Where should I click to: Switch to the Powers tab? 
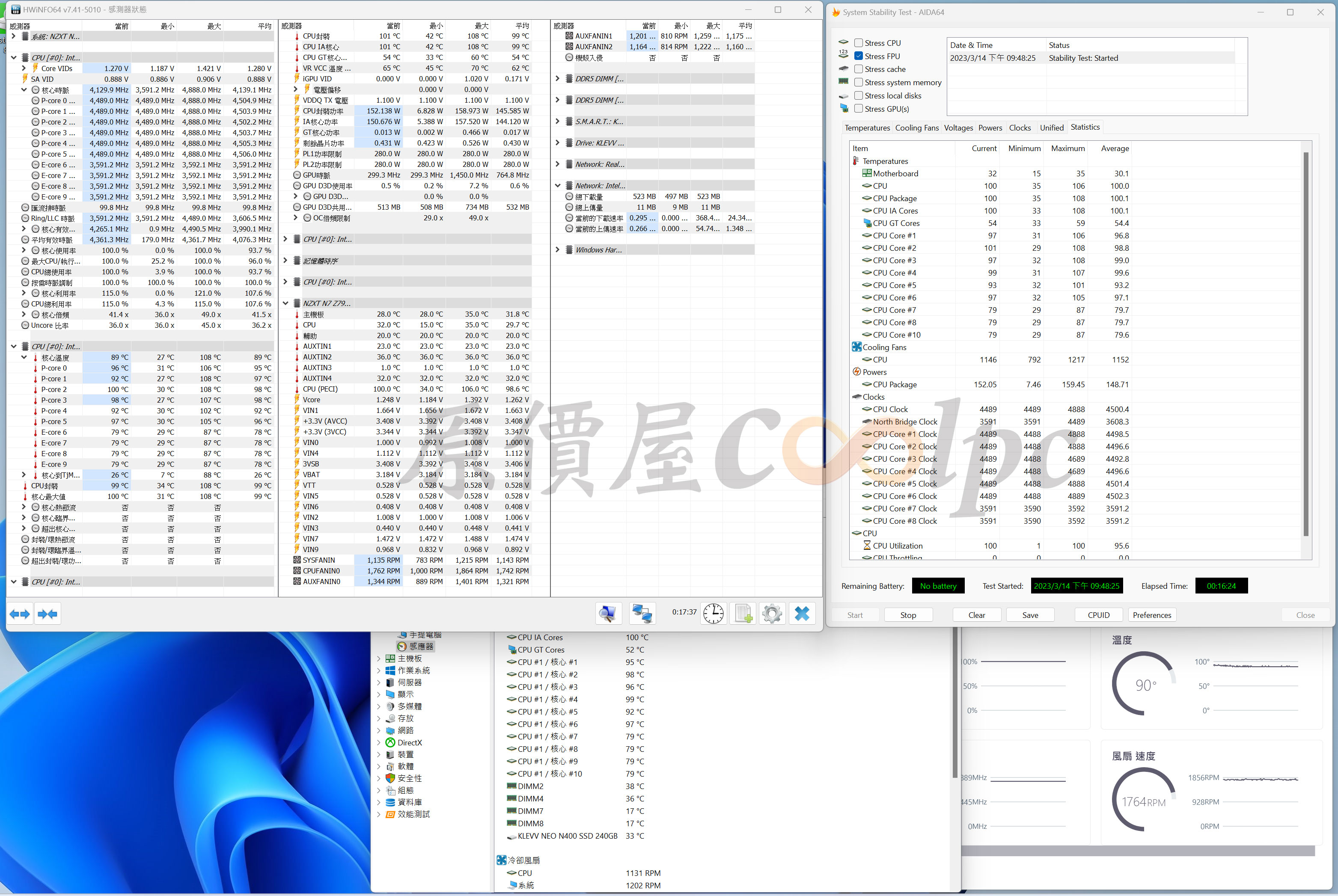point(990,128)
